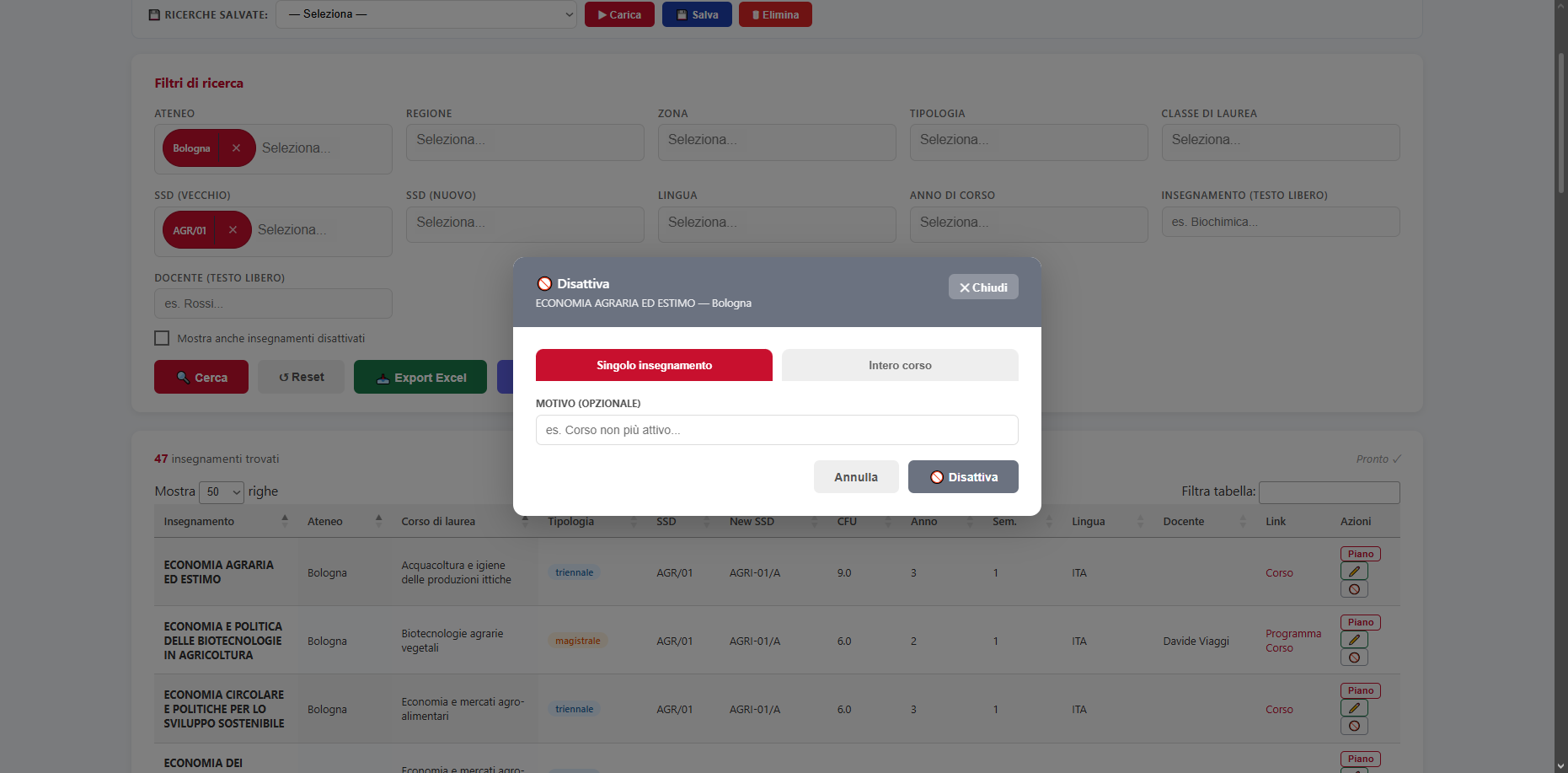Image resolution: width=1568 pixels, height=773 pixels.
Task: Click the Tipologia column header
Action: tap(570, 521)
